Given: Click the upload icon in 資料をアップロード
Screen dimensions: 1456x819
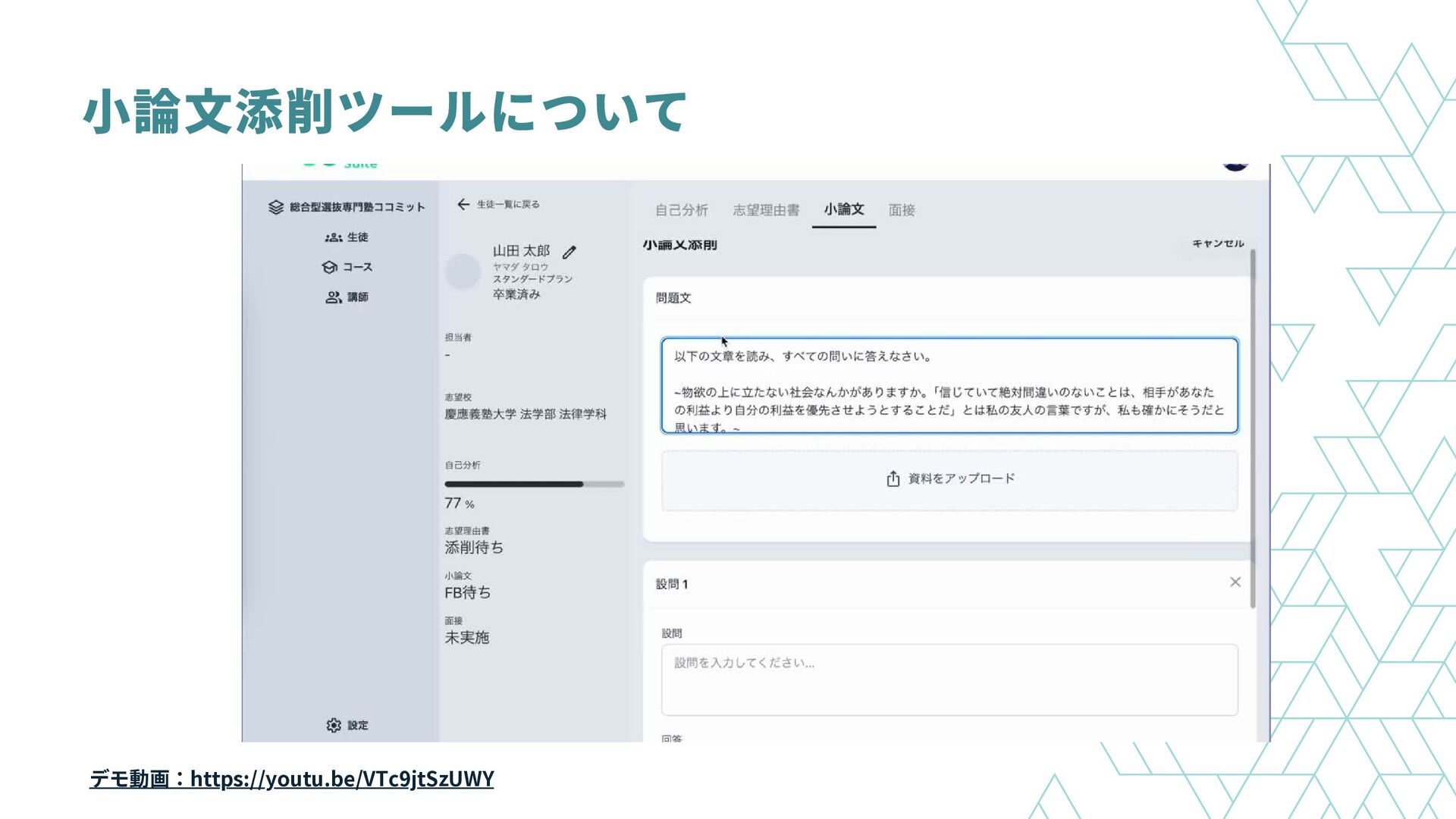Looking at the screenshot, I should (893, 479).
